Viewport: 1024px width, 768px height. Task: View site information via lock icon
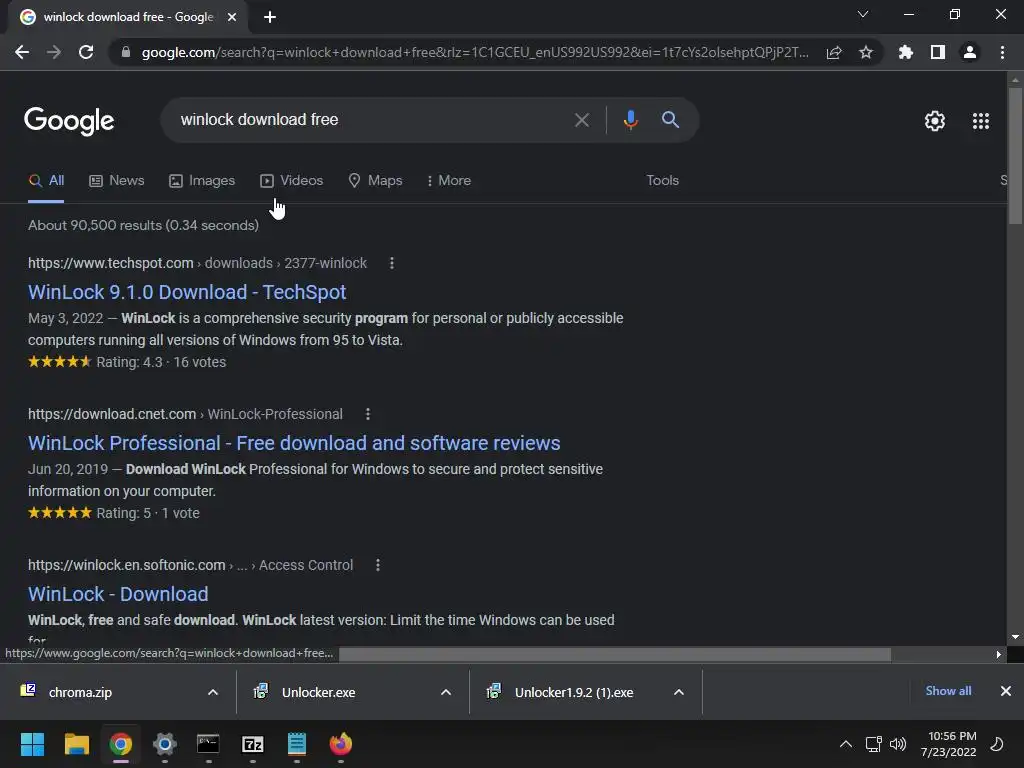click(x=125, y=52)
